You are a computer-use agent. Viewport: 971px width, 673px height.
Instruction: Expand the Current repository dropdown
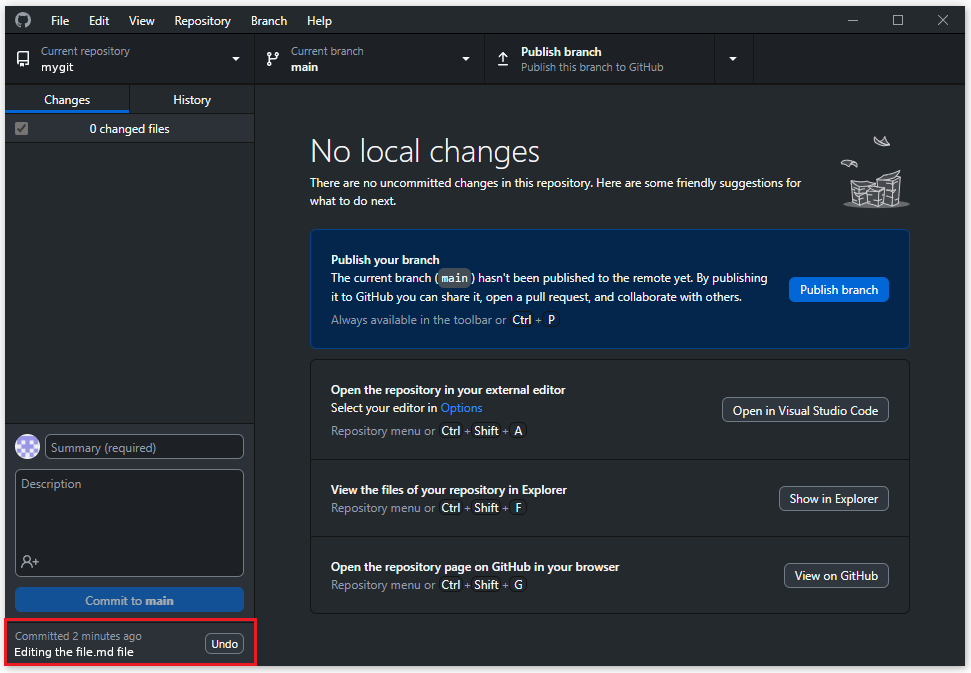(x=129, y=59)
